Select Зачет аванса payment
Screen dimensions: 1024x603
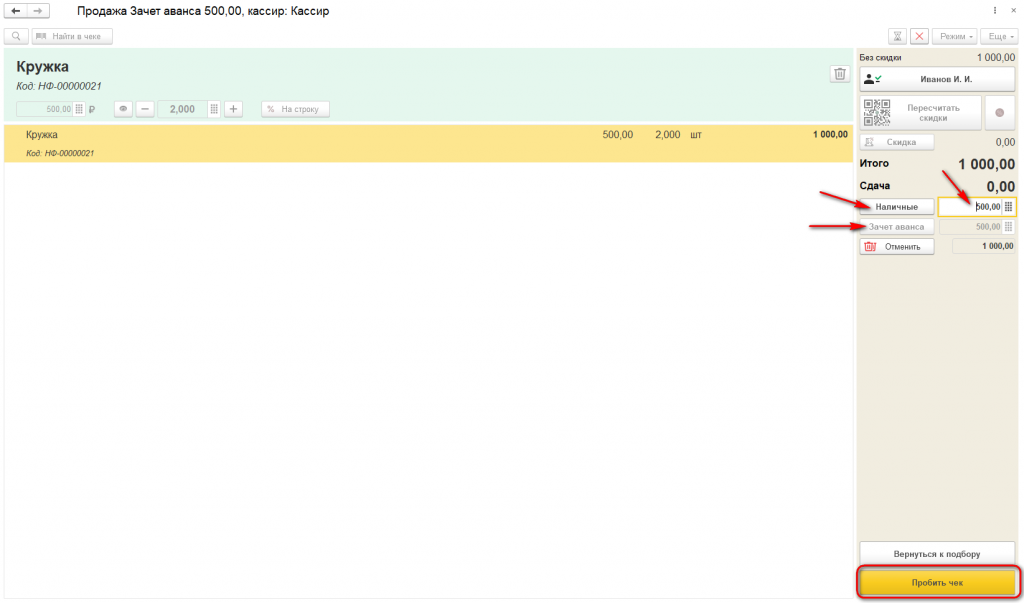pos(897,227)
